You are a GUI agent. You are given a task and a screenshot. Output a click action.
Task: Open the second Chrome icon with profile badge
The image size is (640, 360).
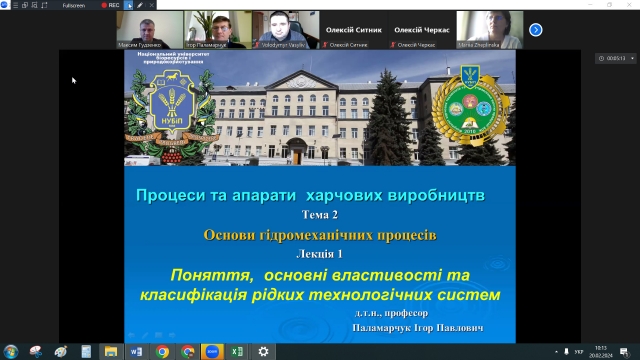(x=187, y=351)
